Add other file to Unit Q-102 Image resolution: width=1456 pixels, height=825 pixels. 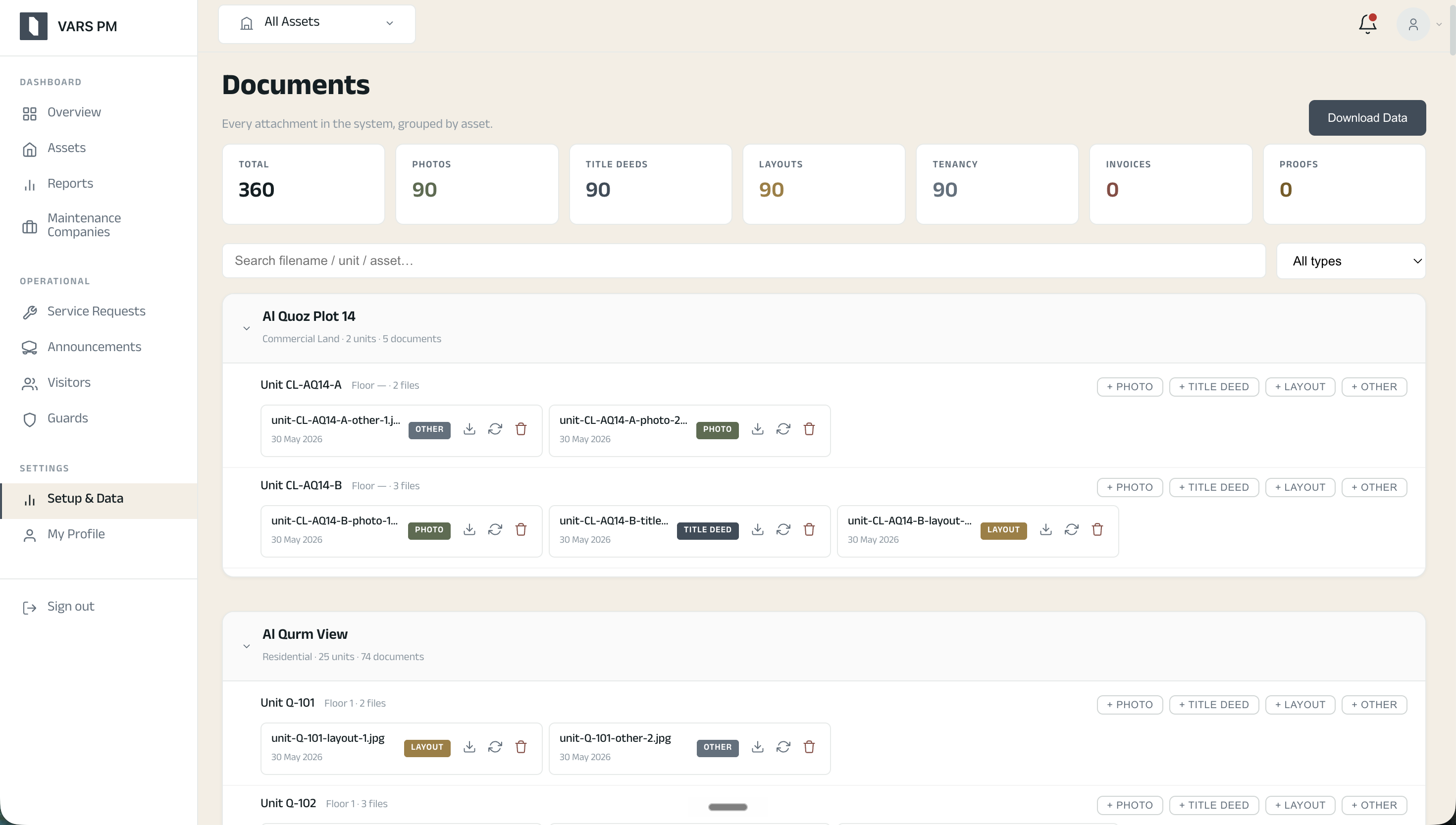1374,805
